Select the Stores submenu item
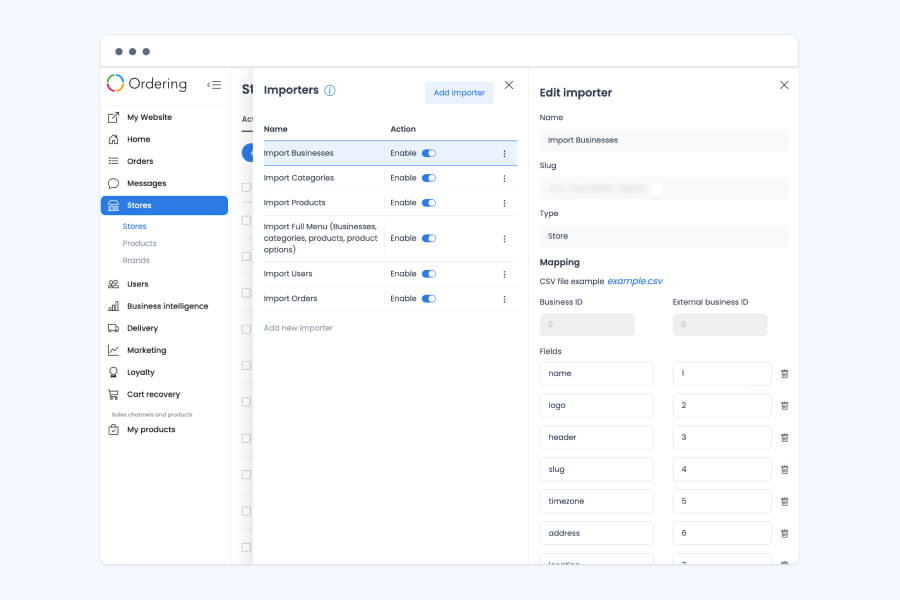 pos(134,226)
